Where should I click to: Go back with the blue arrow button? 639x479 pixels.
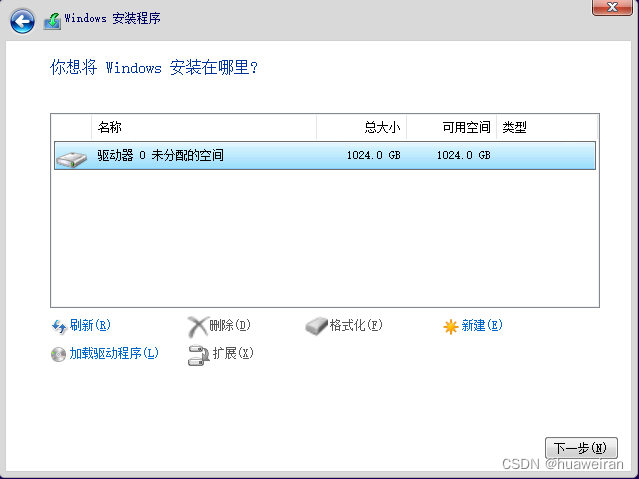[22, 21]
